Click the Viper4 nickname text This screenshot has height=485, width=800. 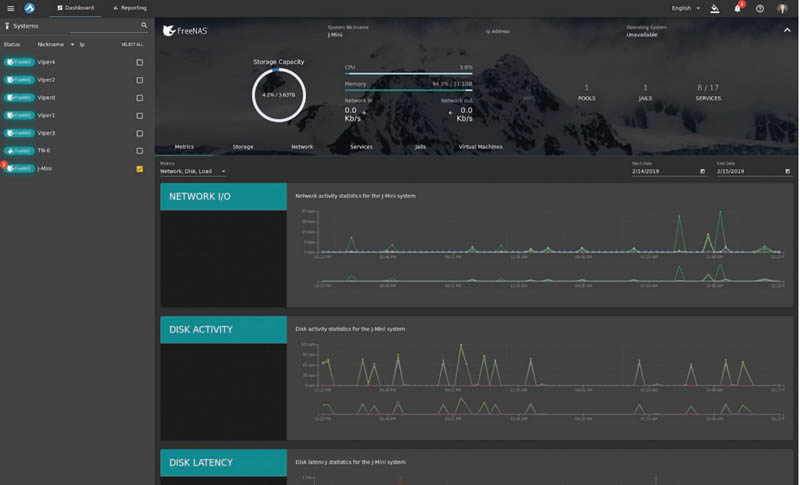(46, 62)
